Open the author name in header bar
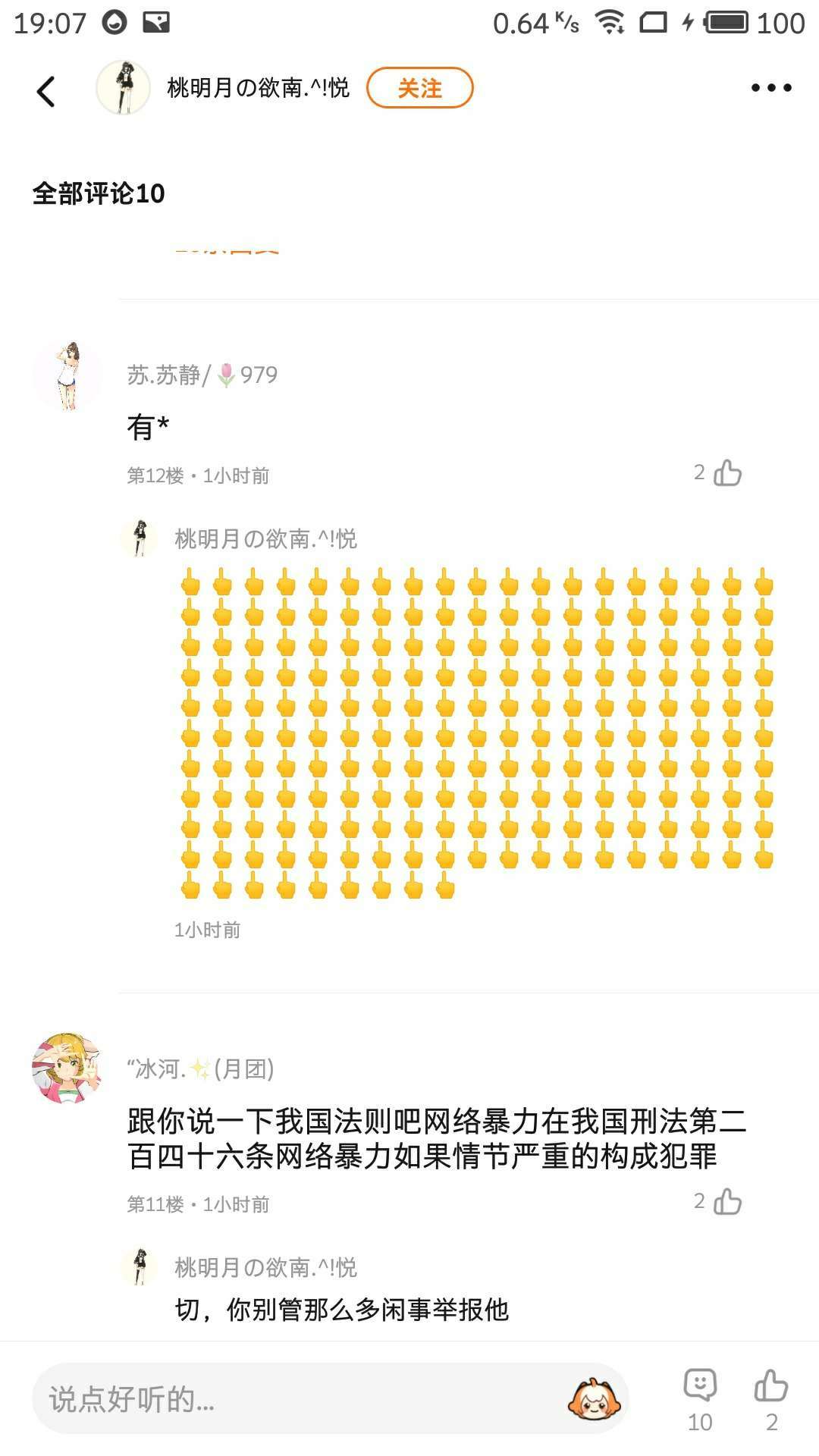The height and width of the screenshot is (1456, 819). (x=259, y=88)
